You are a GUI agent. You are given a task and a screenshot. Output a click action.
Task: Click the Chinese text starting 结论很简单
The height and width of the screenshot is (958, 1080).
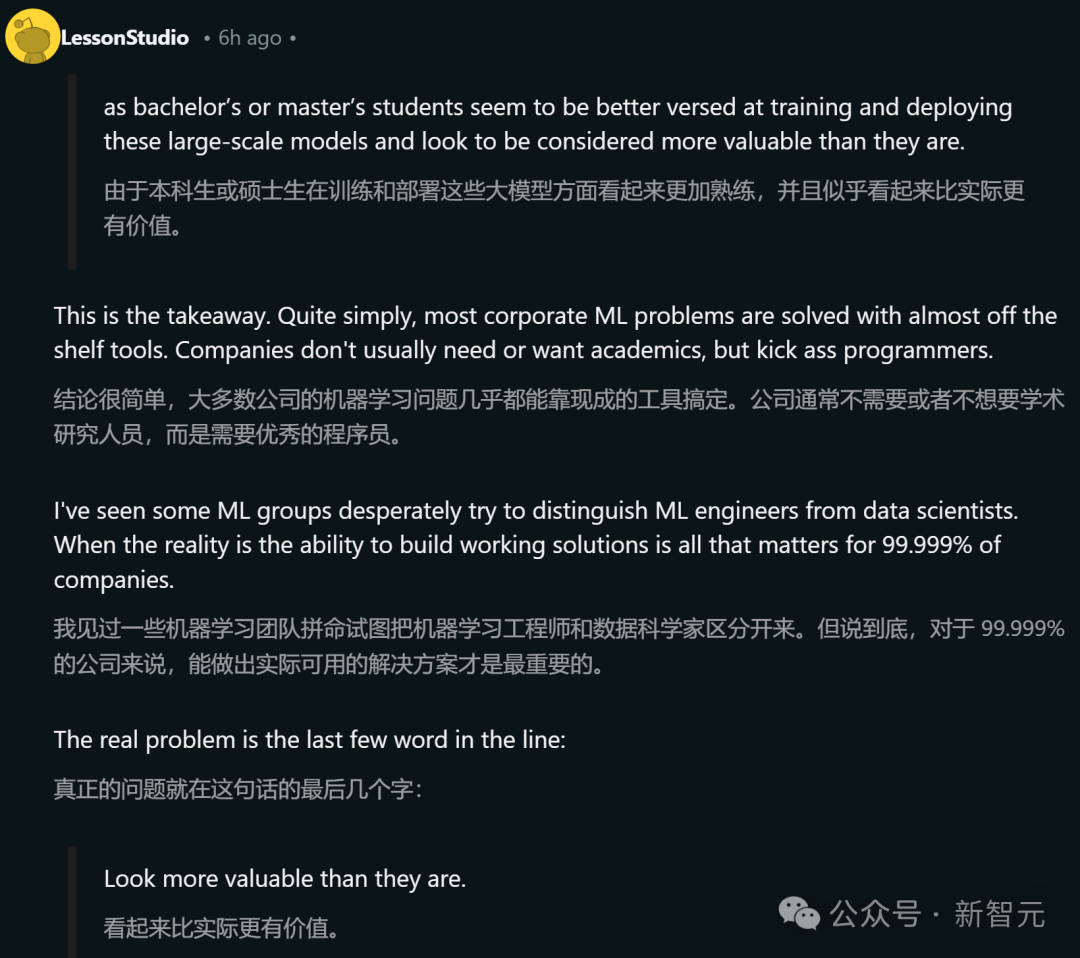point(559,417)
